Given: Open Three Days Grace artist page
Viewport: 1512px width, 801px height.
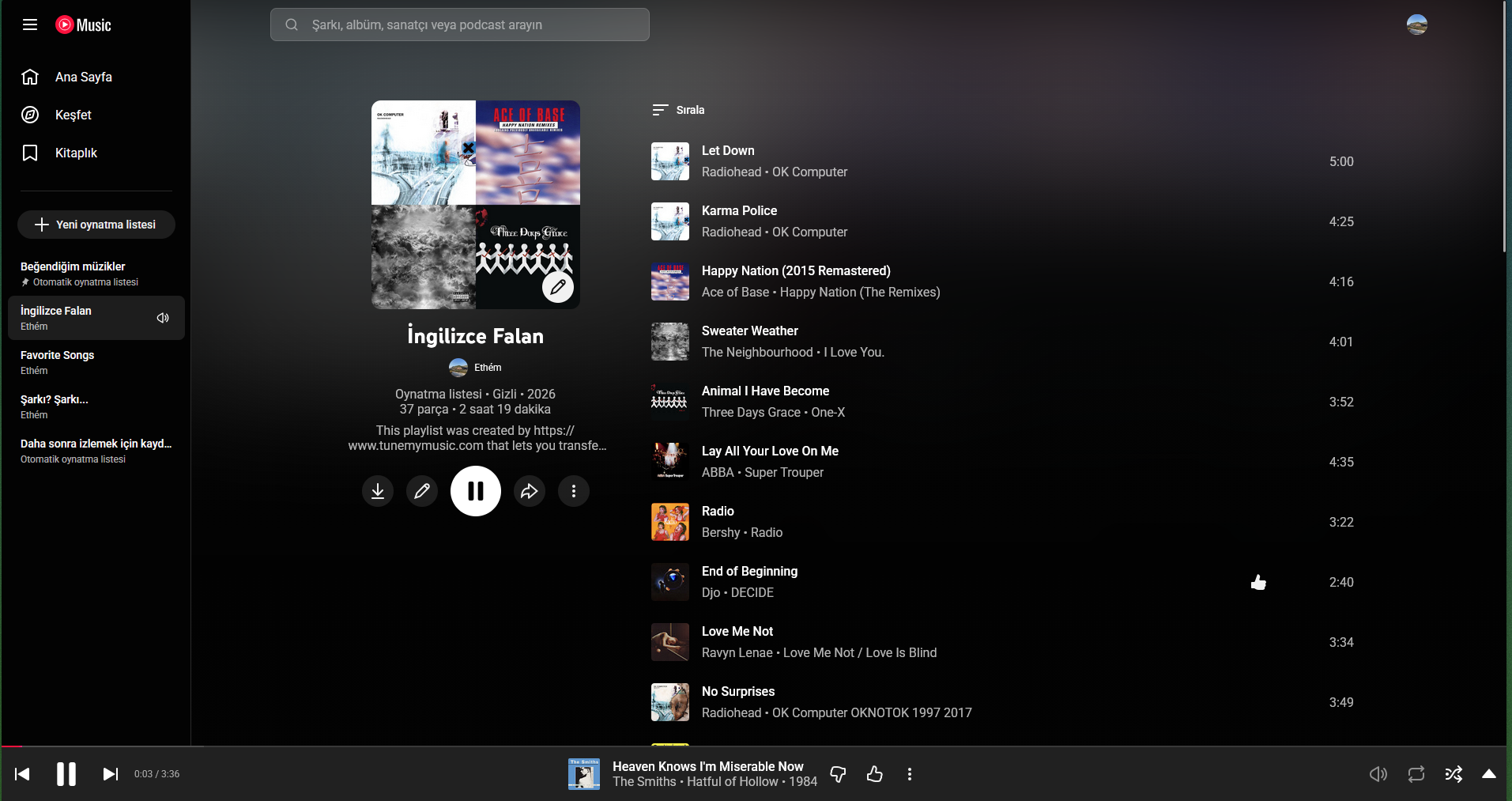Looking at the screenshot, I should (751, 412).
